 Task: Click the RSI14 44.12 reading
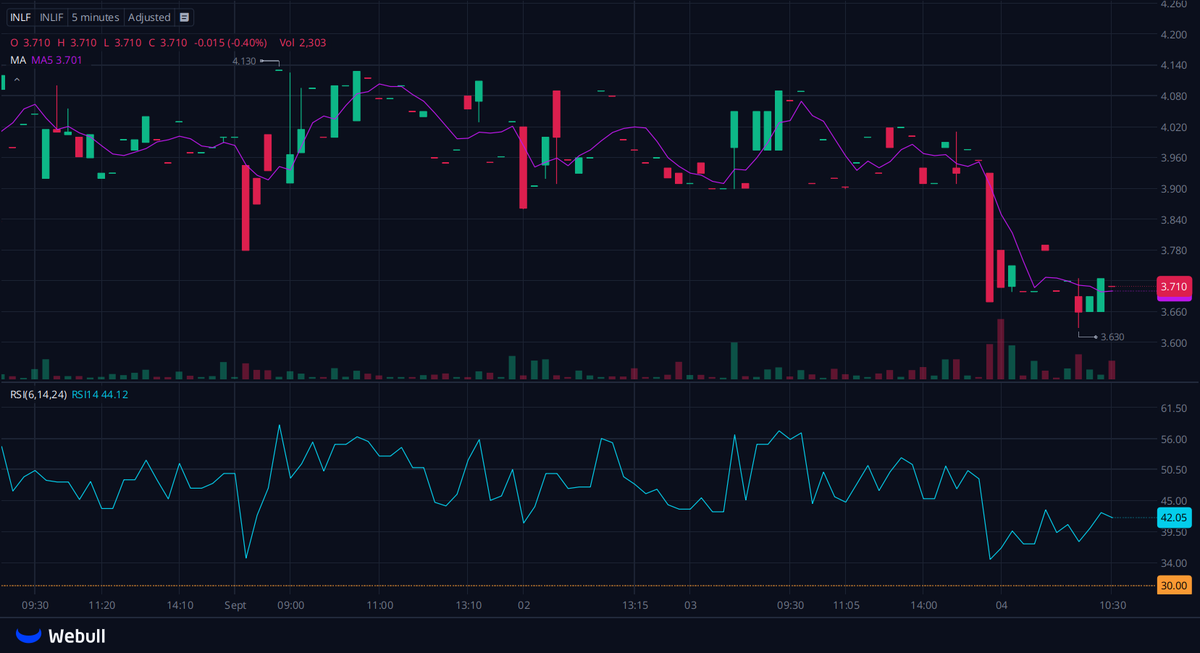coord(100,395)
